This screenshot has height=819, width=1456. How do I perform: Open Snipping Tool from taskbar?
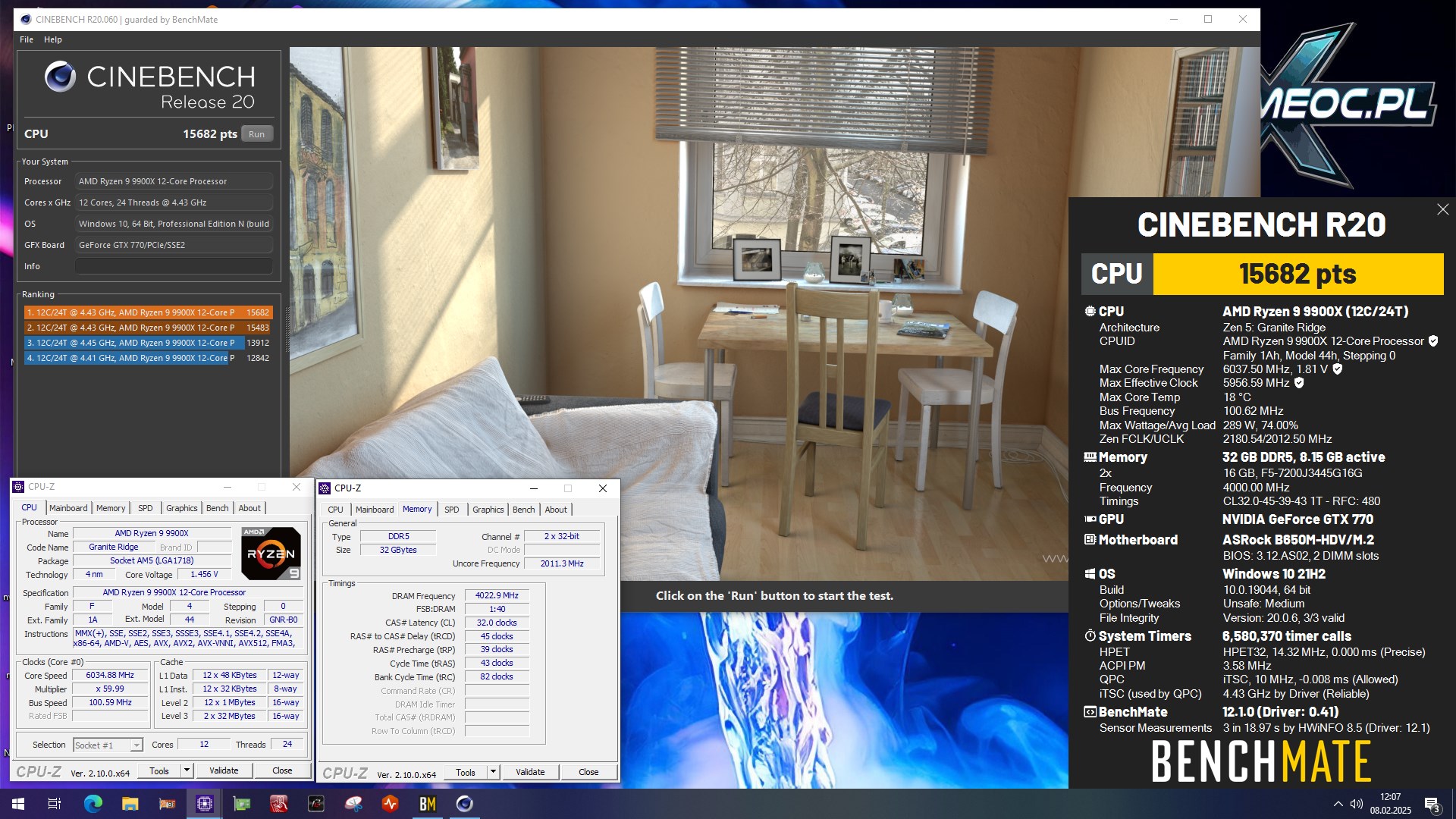(353, 804)
